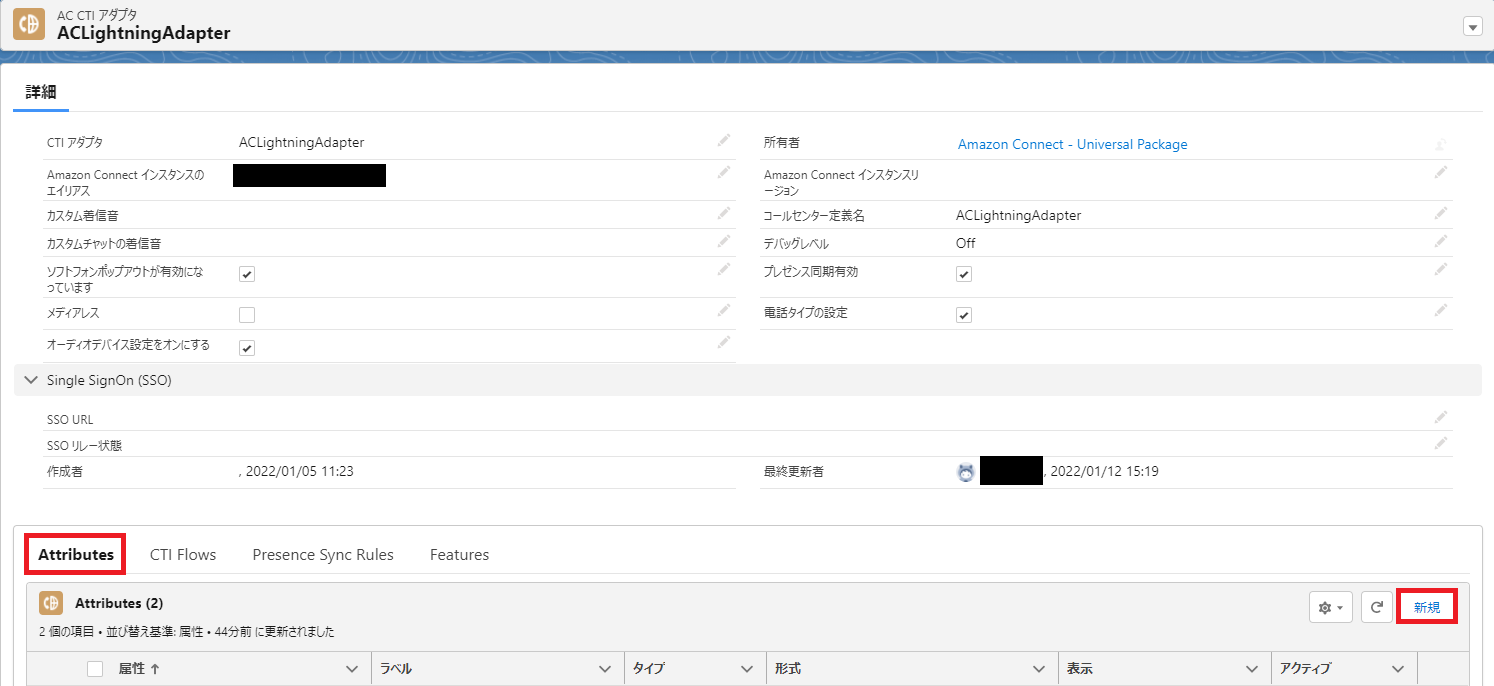Viewport: 1494px width, 686px height.
Task: Open the list settings gear dropdown
Action: point(1331,607)
